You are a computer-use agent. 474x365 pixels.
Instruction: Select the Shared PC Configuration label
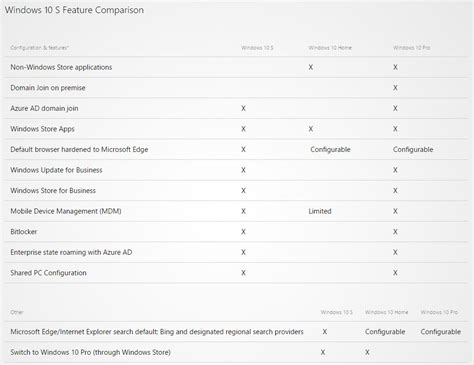(x=48, y=273)
